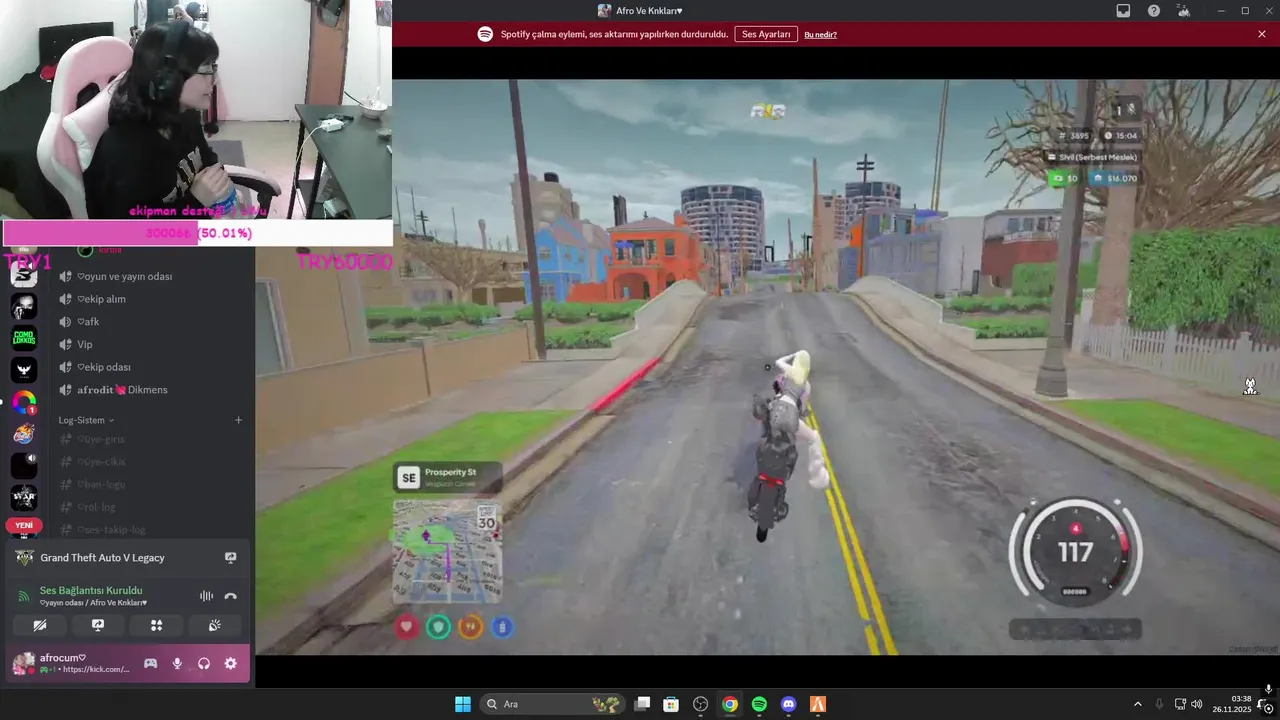Image resolution: width=1280 pixels, height=720 pixels.
Task: Open OBS Studio from the taskbar
Action: tap(700, 704)
